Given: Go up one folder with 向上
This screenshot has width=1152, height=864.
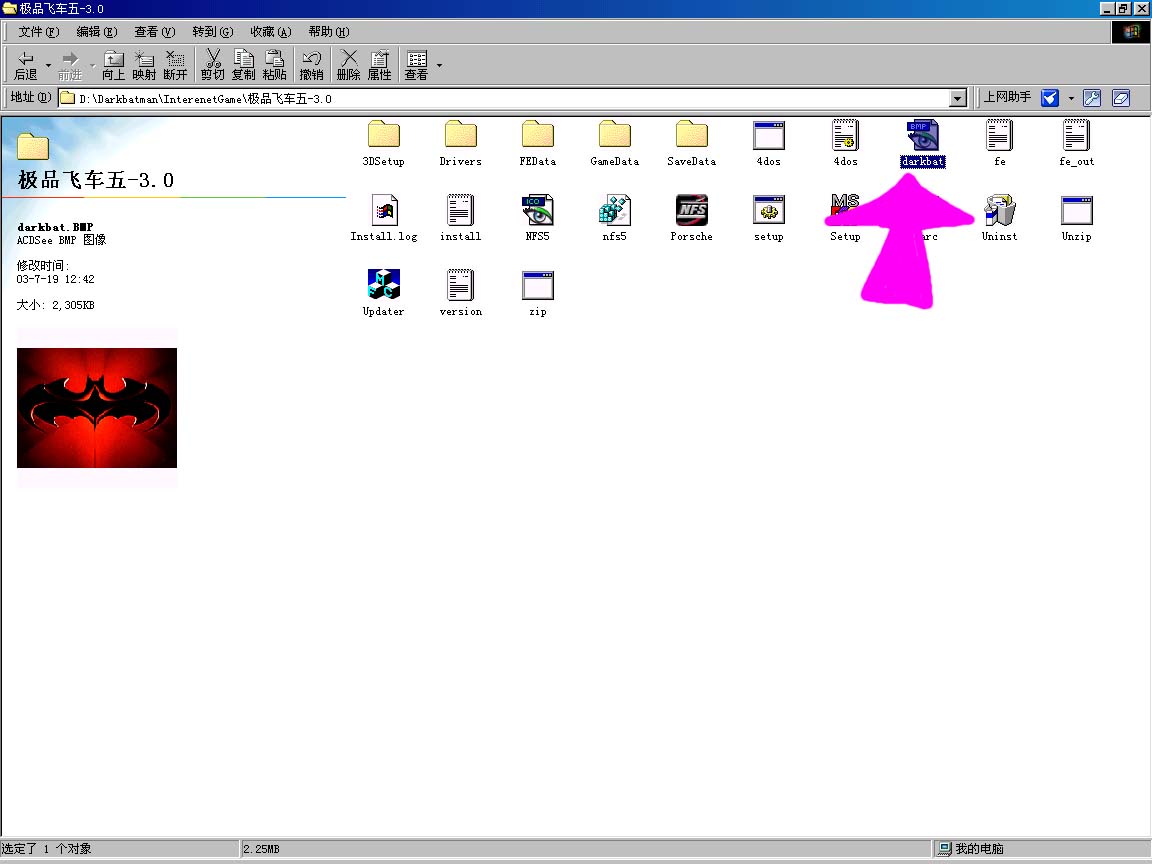Looking at the screenshot, I should coord(113,65).
